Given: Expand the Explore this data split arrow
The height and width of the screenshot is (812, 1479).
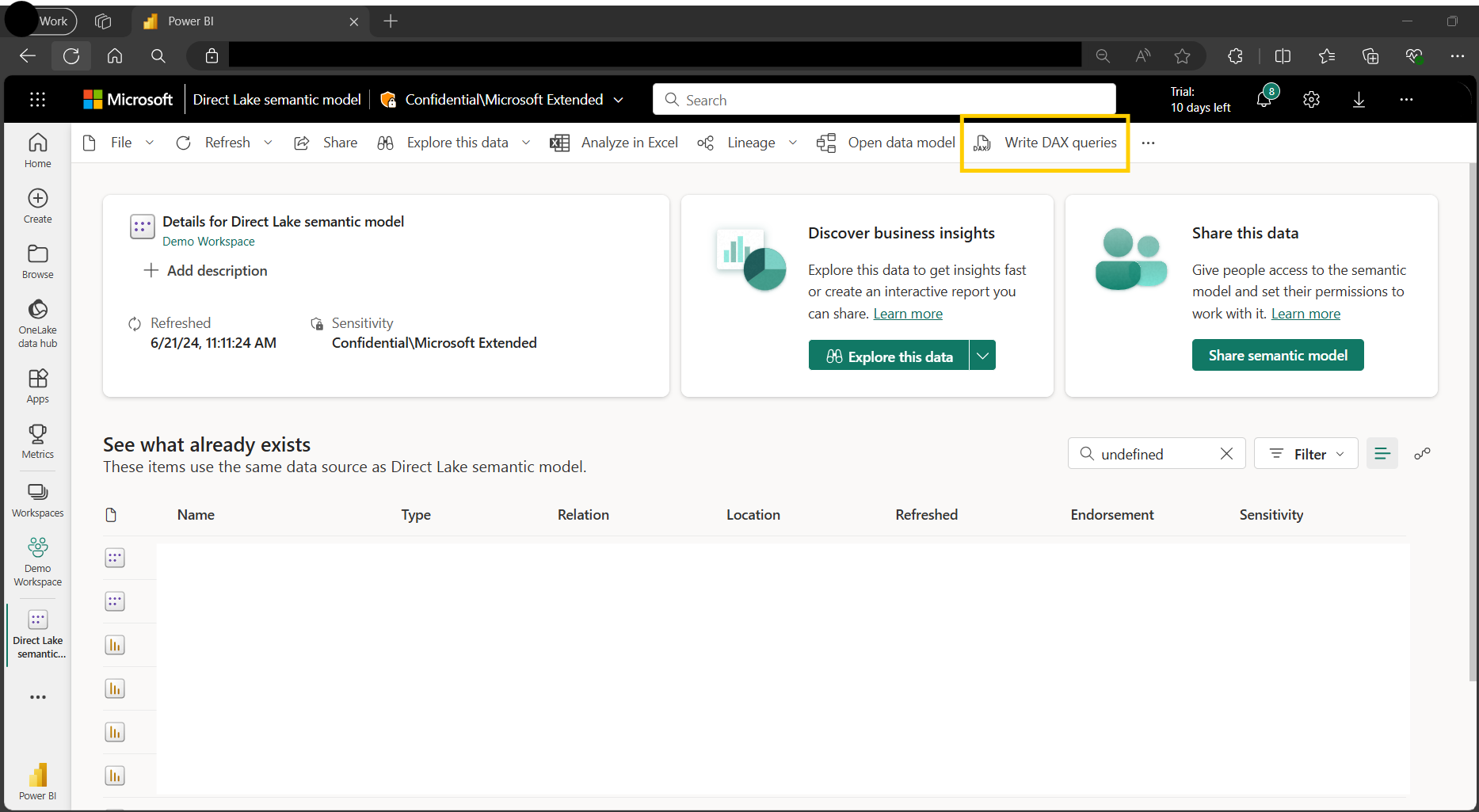Looking at the screenshot, I should pyautogui.click(x=982, y=356).
